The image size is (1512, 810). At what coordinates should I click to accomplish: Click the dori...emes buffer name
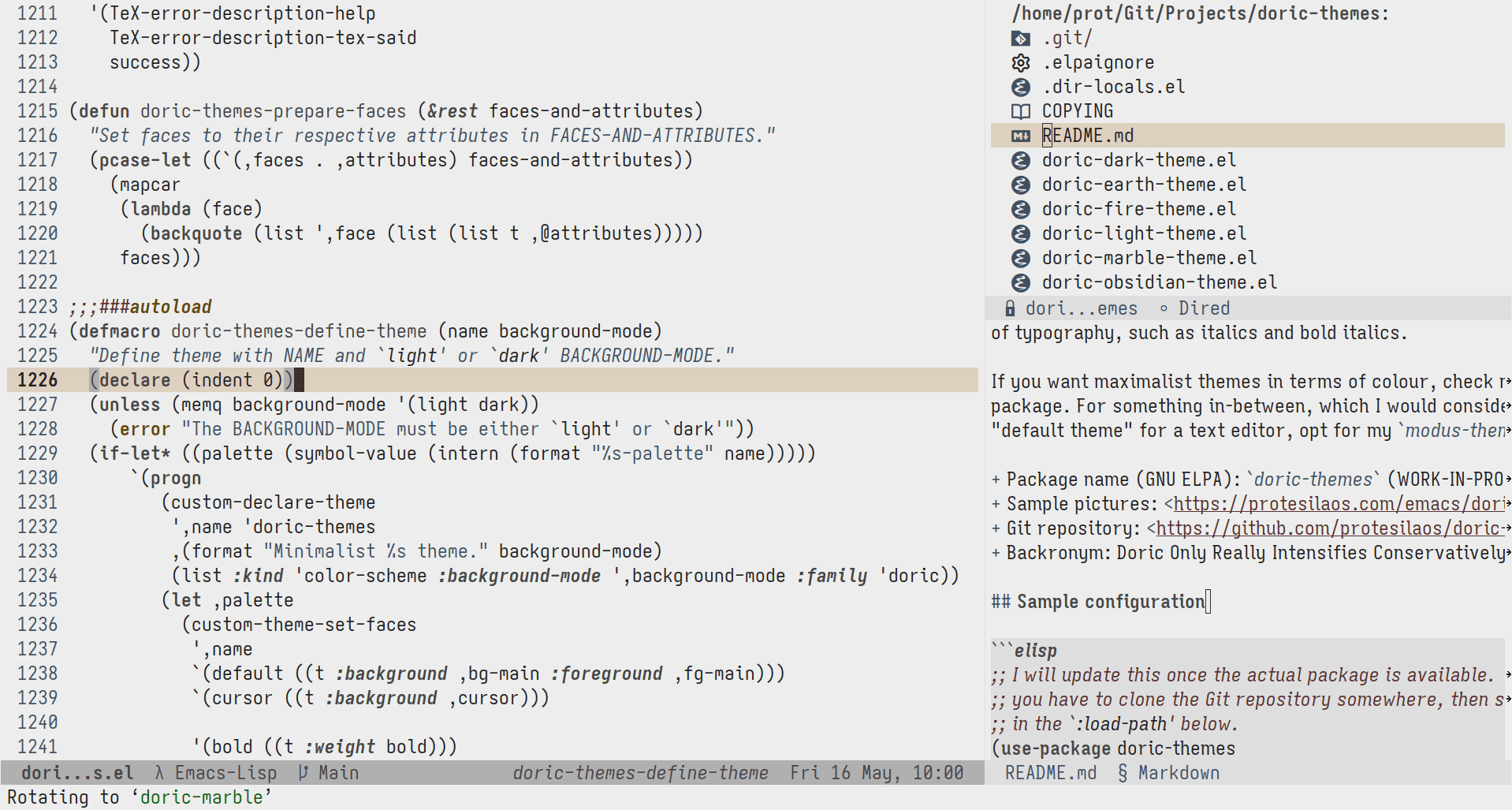pyautogui.click(x=1082, y=308)
